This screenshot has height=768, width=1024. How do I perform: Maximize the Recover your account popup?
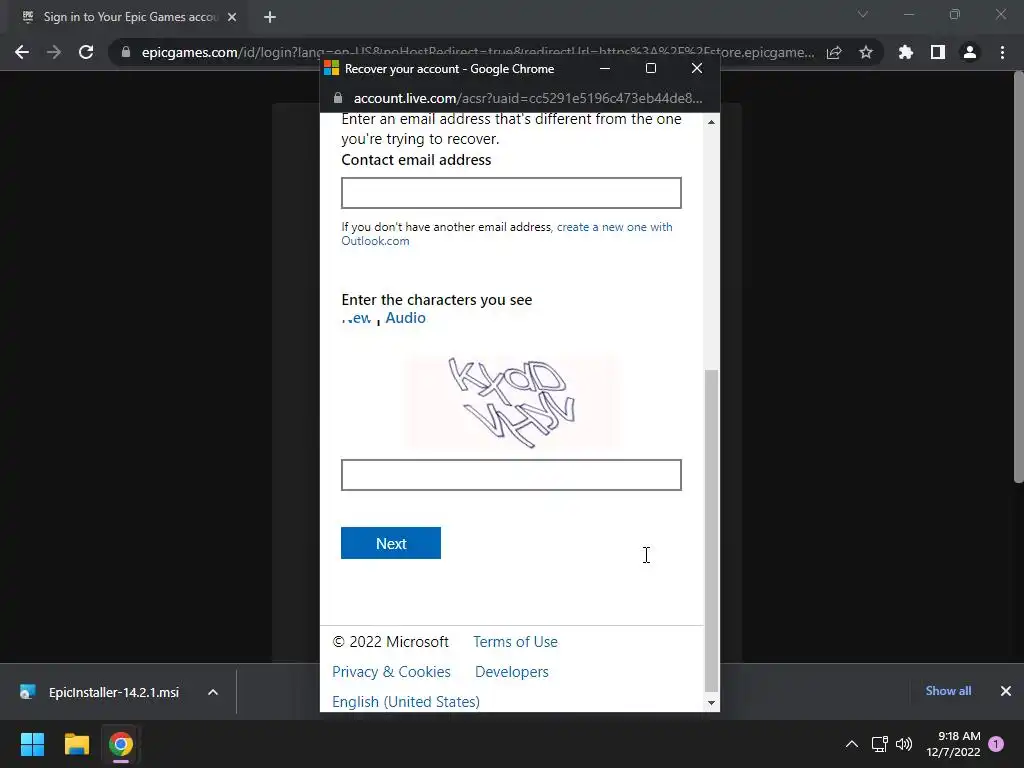[650, 68]
